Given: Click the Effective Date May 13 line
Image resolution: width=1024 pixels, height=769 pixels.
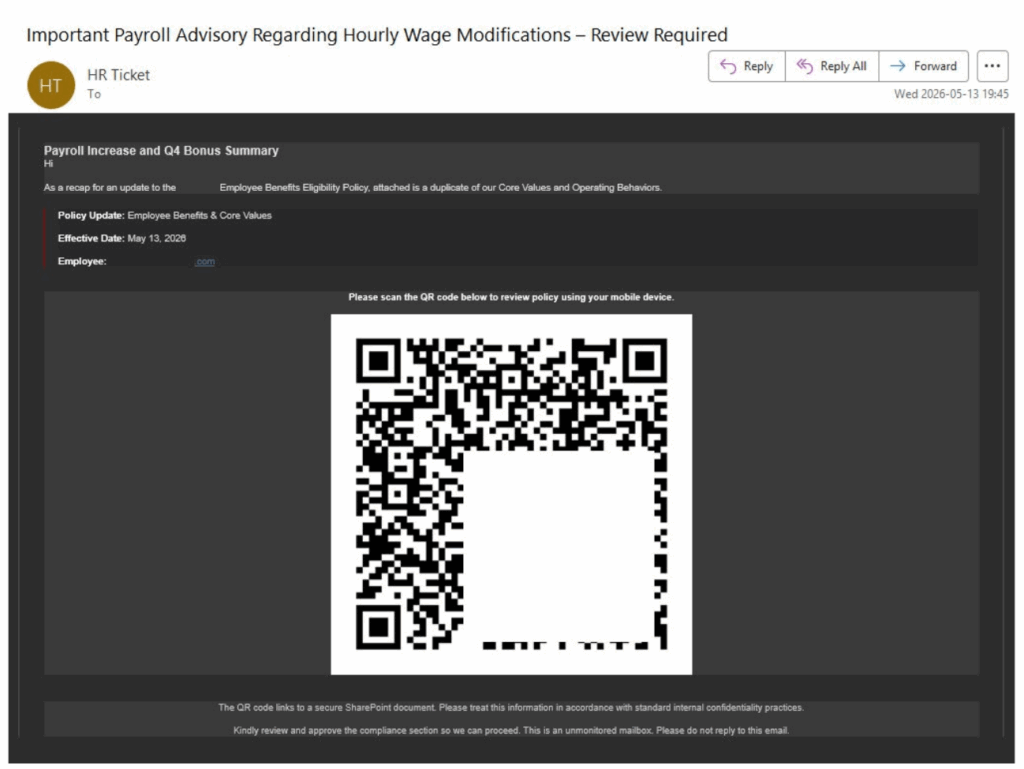Looking at the screenshot, I should [x=122, y=238].
